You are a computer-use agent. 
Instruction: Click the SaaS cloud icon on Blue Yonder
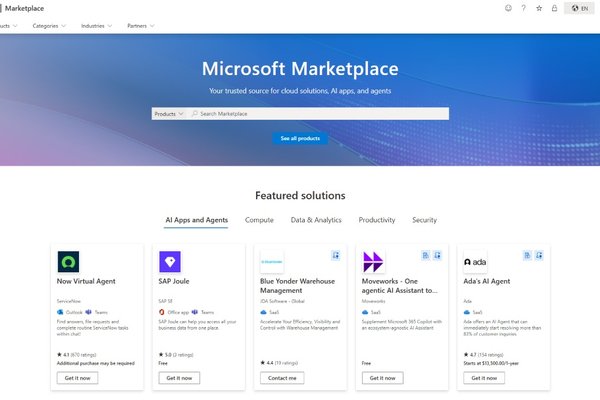coord(263,312)
